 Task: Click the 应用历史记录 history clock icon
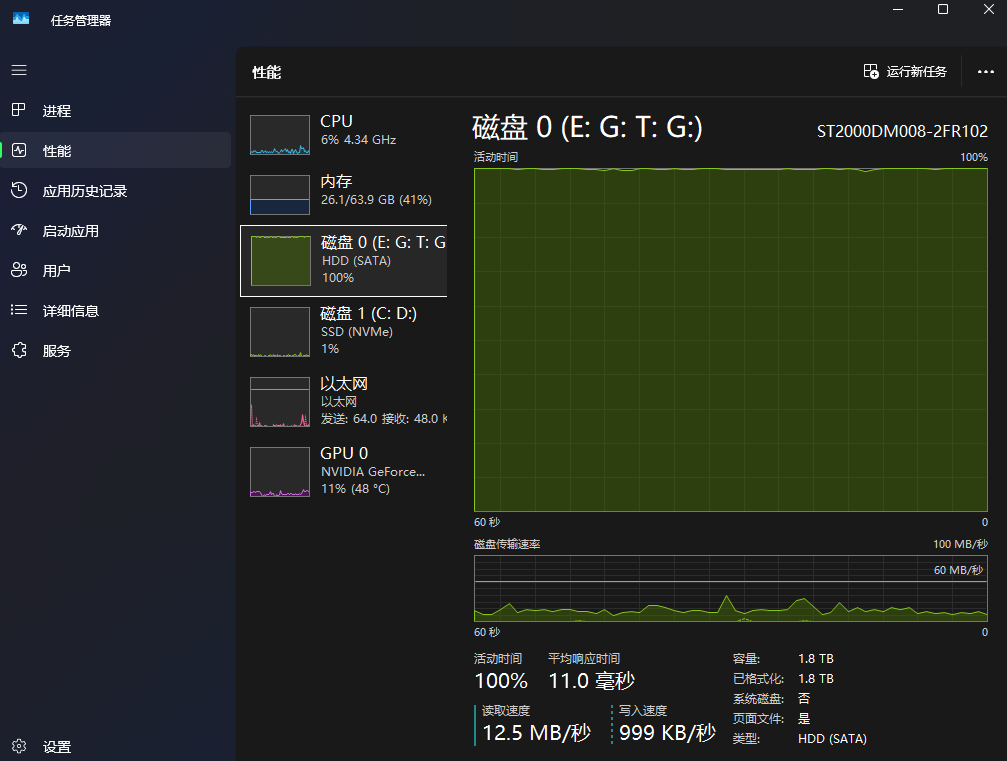pos(19,190)
